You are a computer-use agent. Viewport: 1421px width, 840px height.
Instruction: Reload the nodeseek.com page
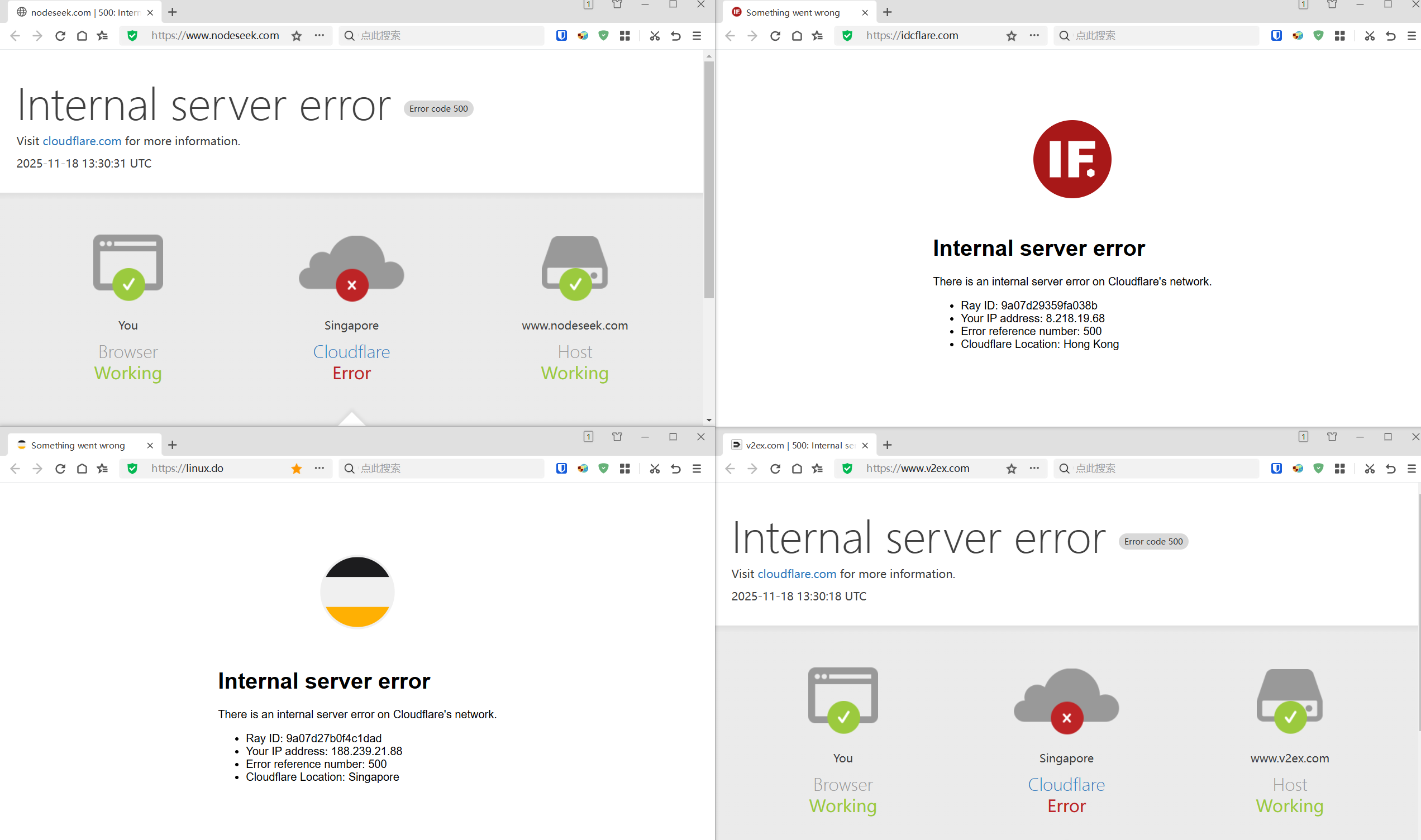point(60,36)
